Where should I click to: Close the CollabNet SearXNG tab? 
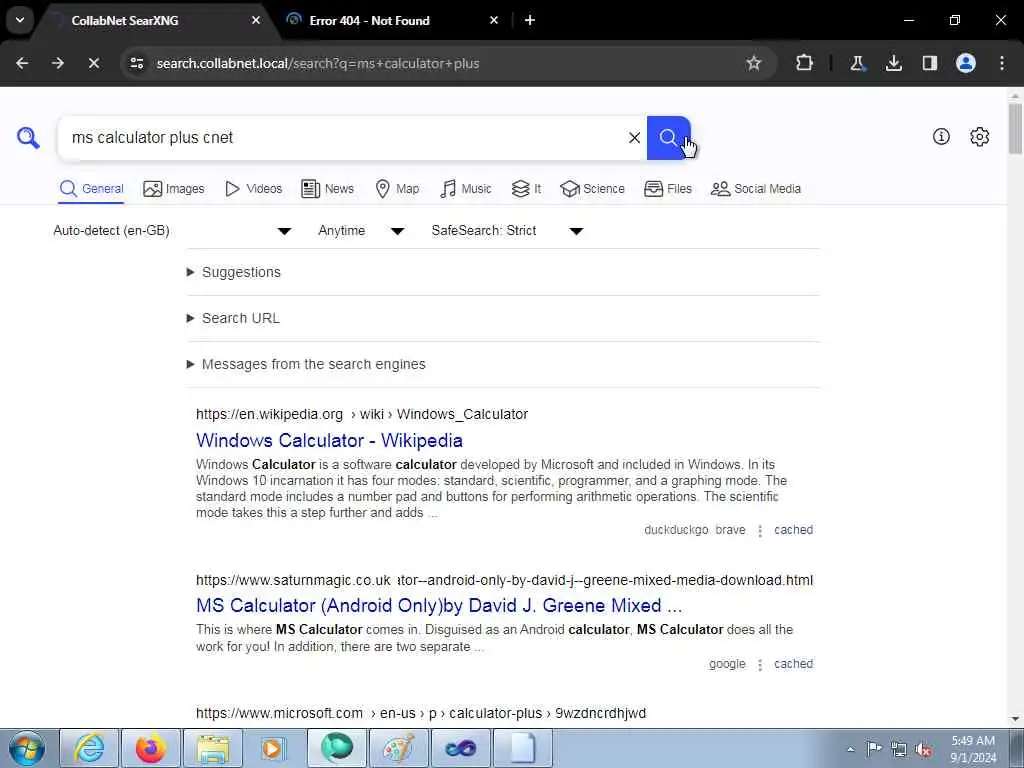(x=256, y=20)
